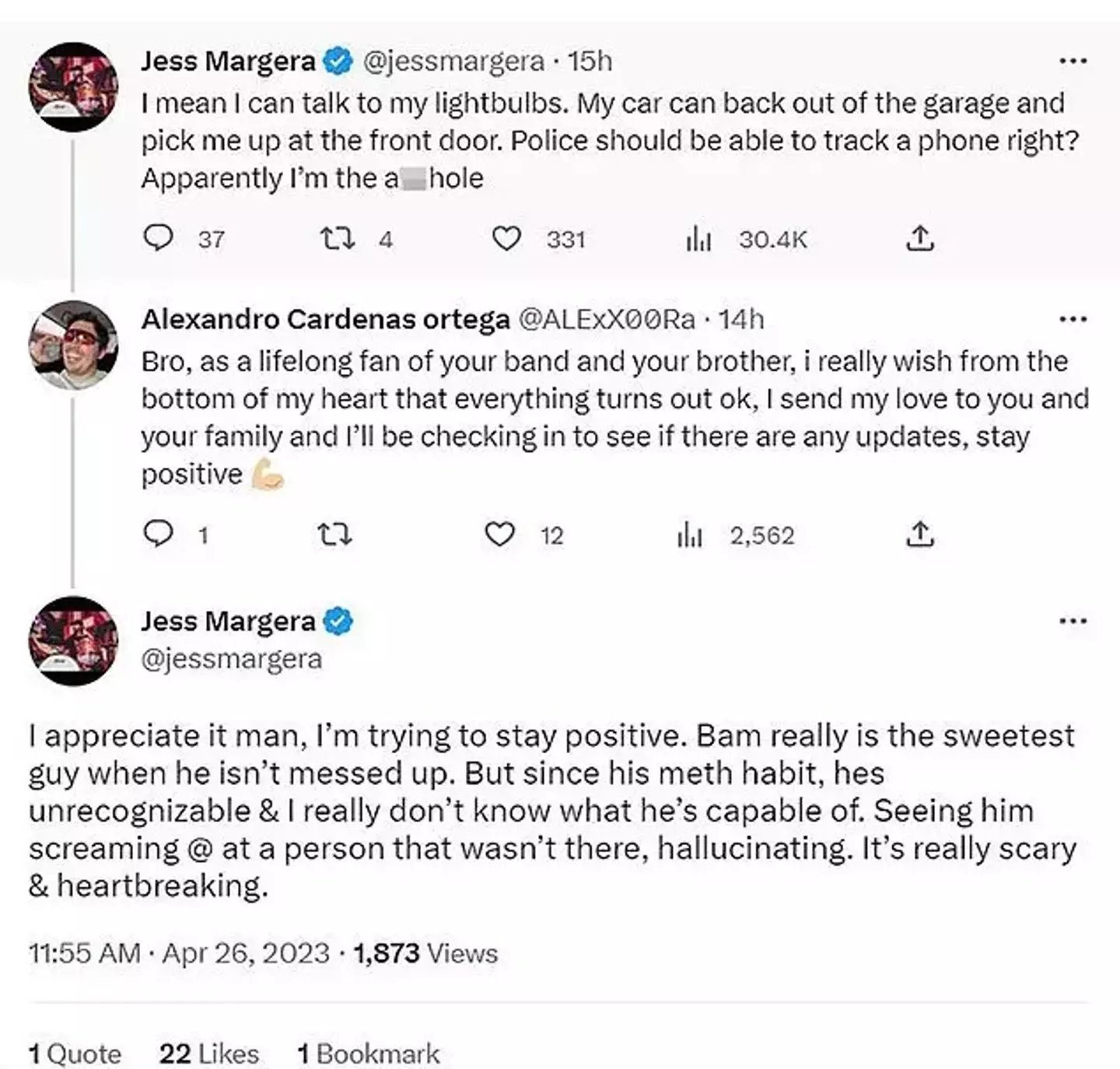Open the @jessmargera handle in main tweet
Image resolution: width=1120 pixels, height=1069 pixels.
(x=232, y=659)
